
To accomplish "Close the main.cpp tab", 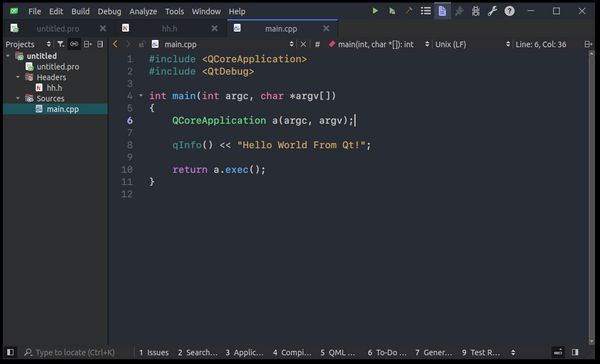I will pyautogui.click(x=326, y=28).
